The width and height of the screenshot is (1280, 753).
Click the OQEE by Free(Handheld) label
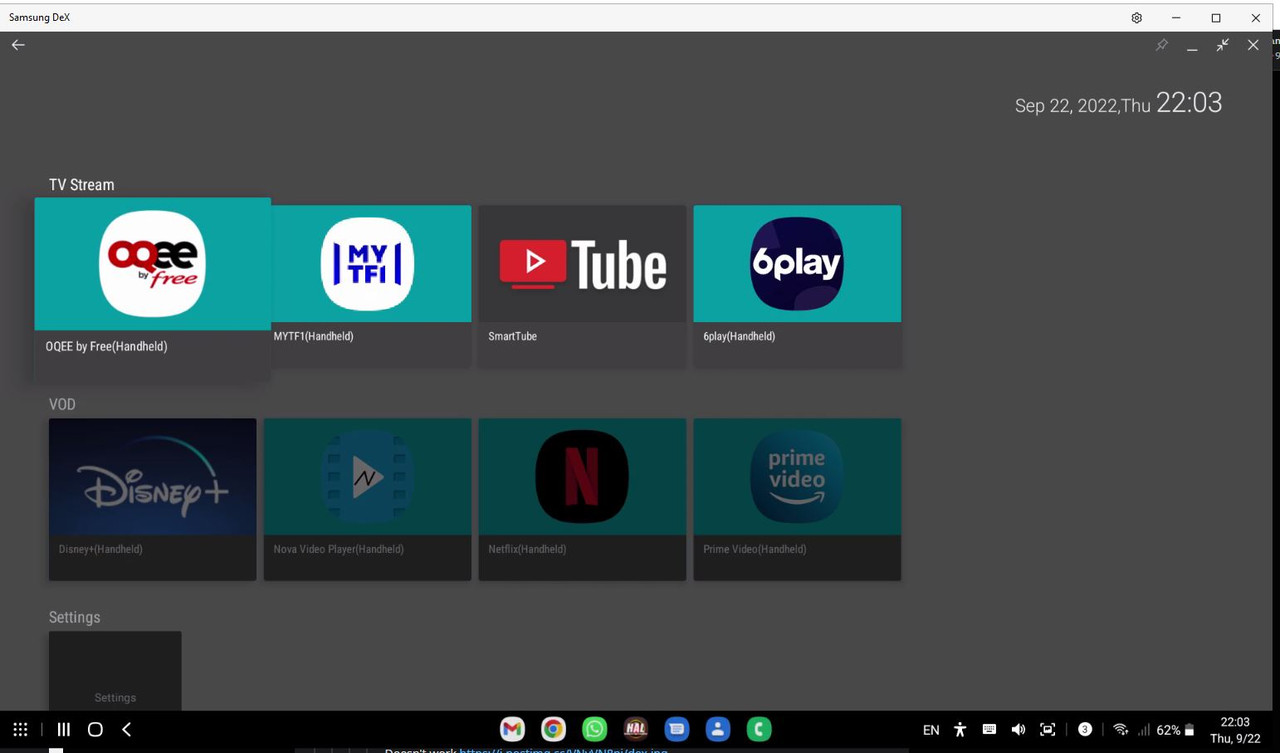(107, 346)
